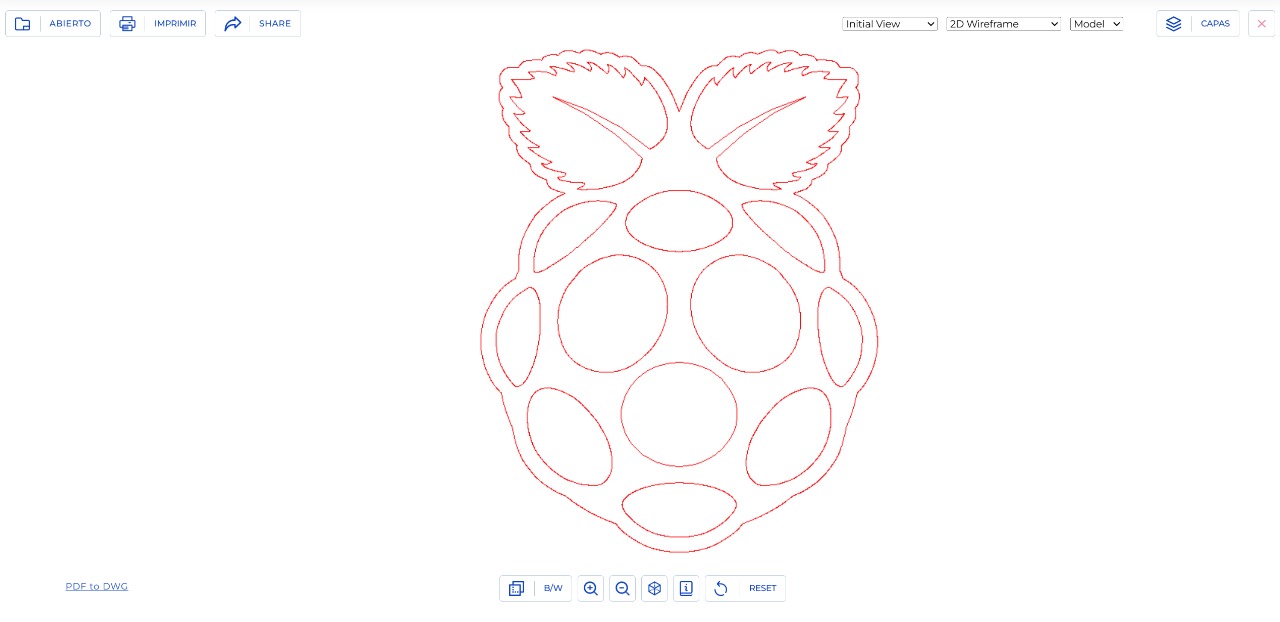Click the zoom in magnifier icon
Screen dimensions: 1280x622
click(x=591, y=588)
